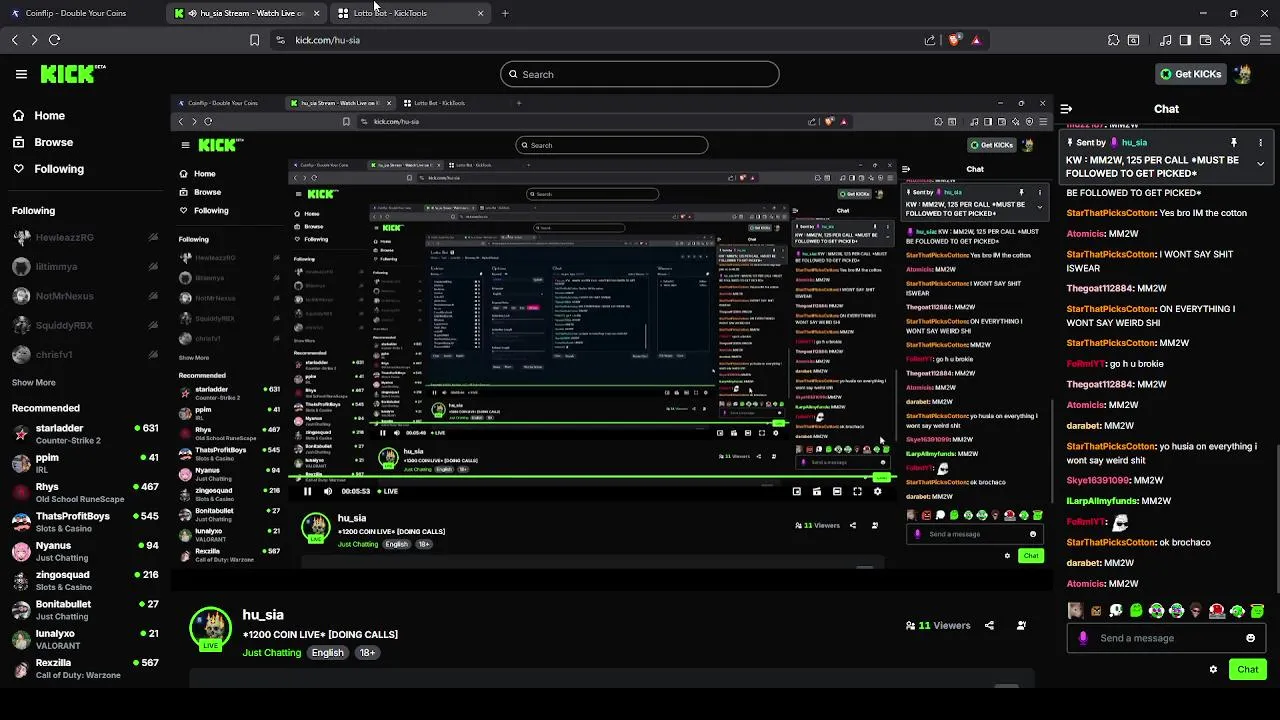1280x720 pixels.
Task: Open Brave Shields icon in address bar
Action: [x=954, y=40]
